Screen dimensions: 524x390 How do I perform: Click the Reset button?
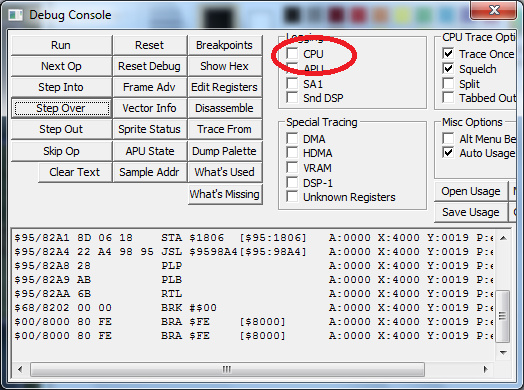[x=149, y=45]
